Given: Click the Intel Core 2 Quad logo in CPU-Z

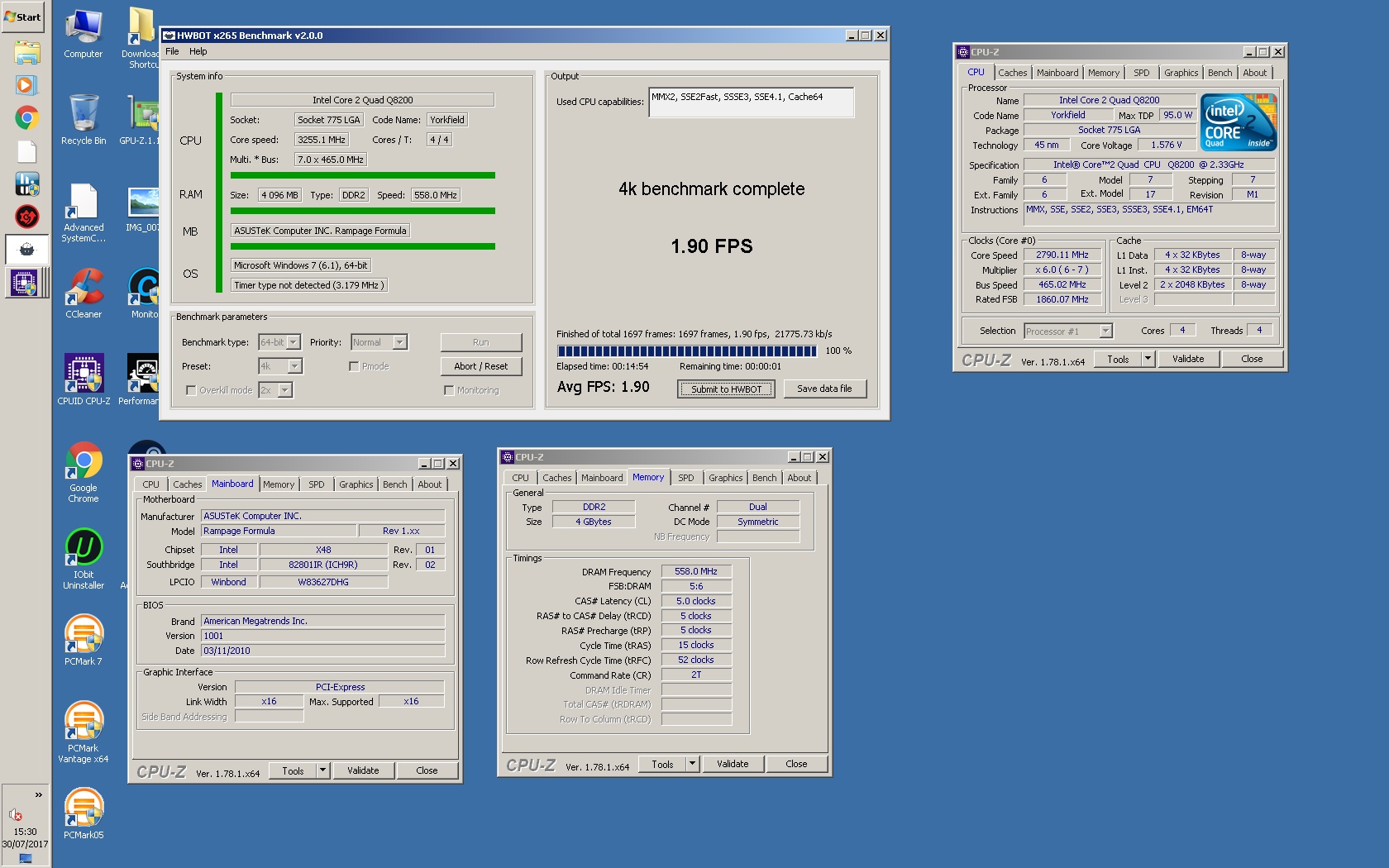Looking at the screenshot, I should pos(1239,122).
